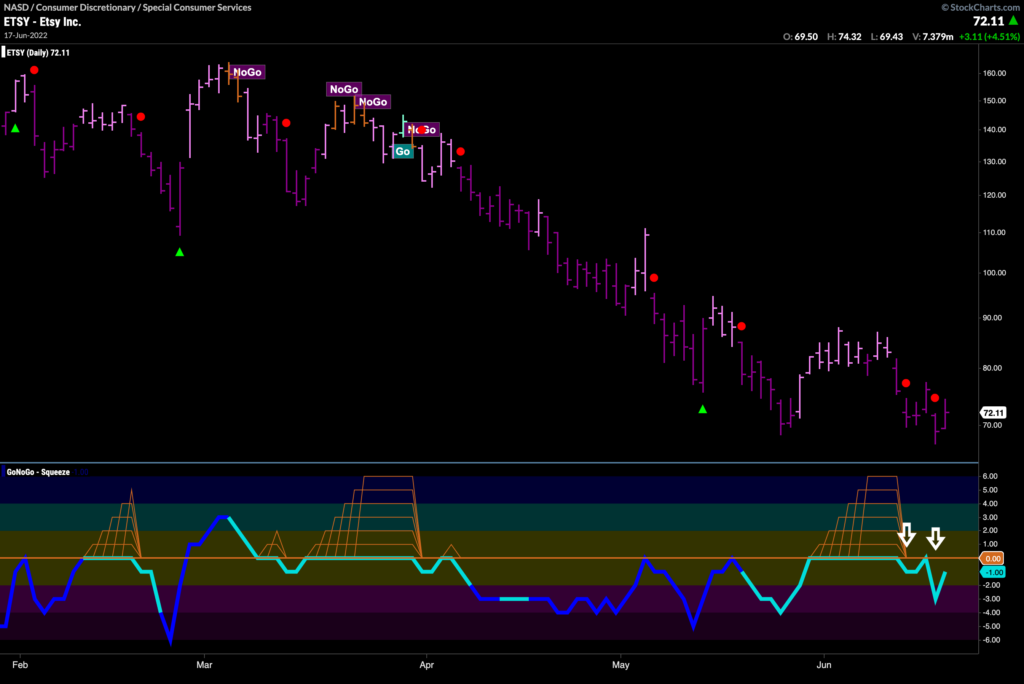This screenshot has height=684, width=1024.
Task: Click the volume value V: 7.379m
Action: coord(933,37)
